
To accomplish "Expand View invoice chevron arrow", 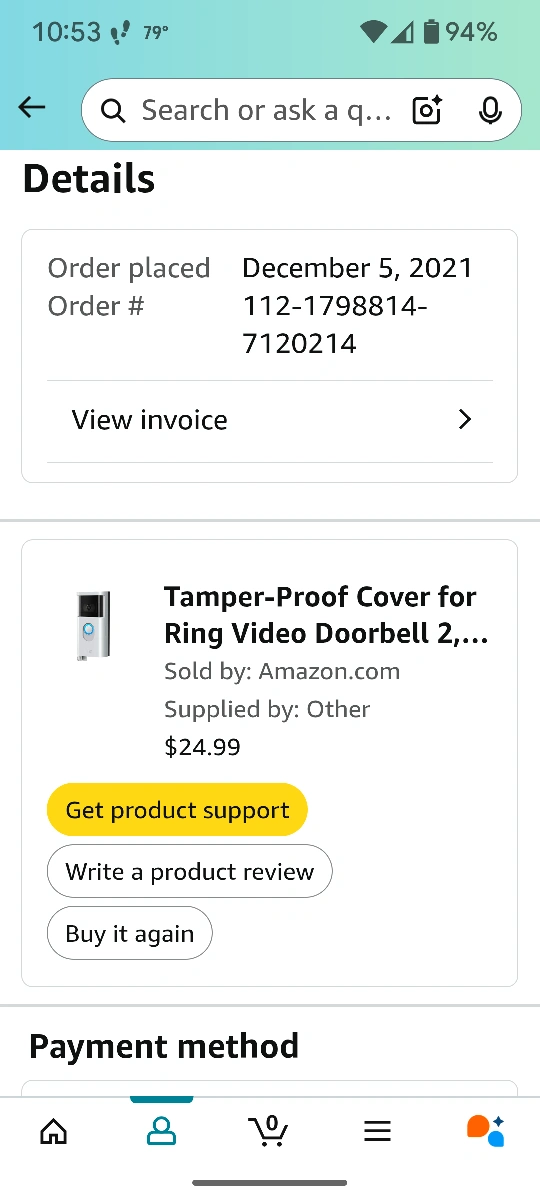I will (x=464, y=420).
